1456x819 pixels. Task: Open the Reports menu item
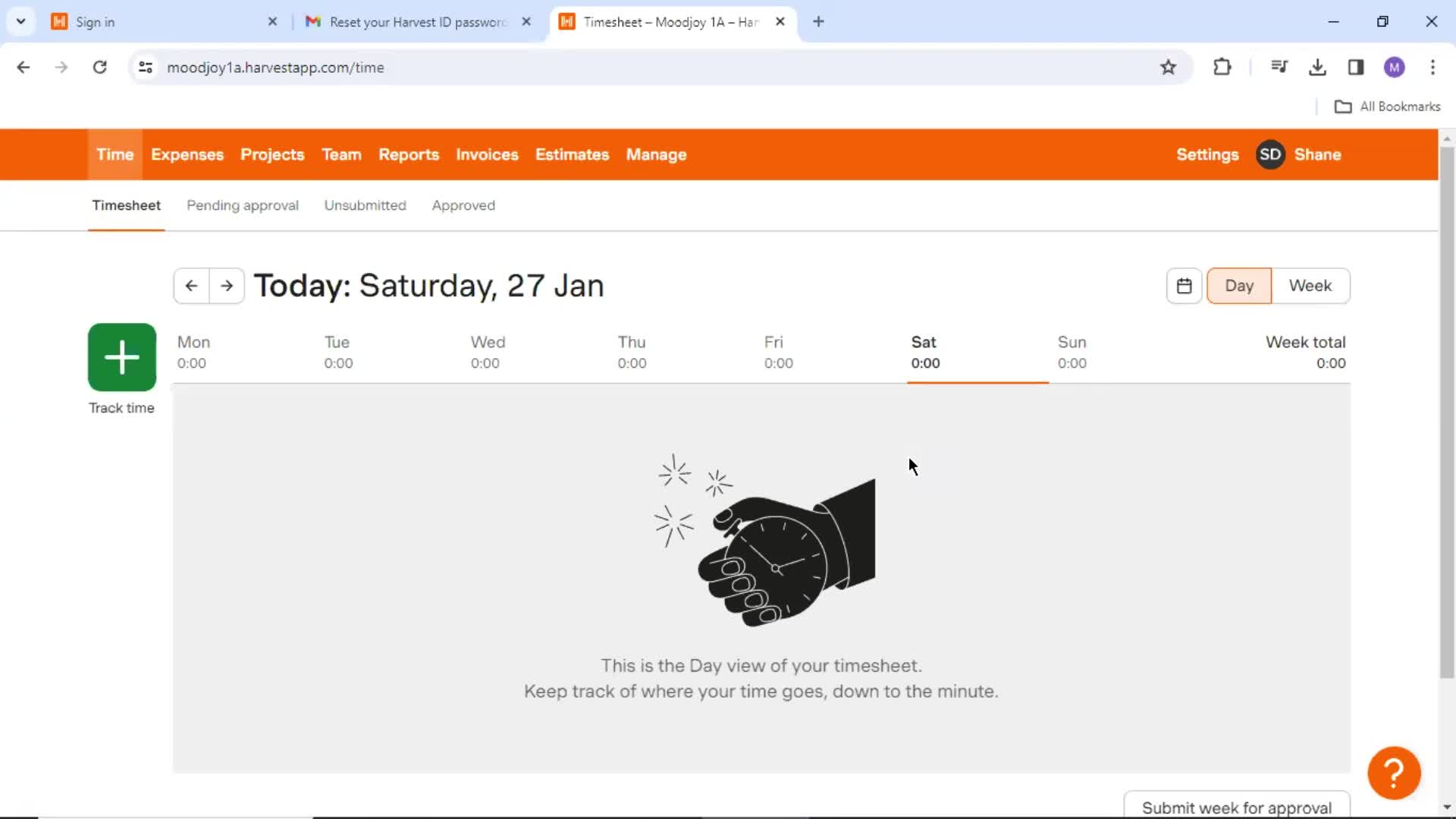click(408, 154)
